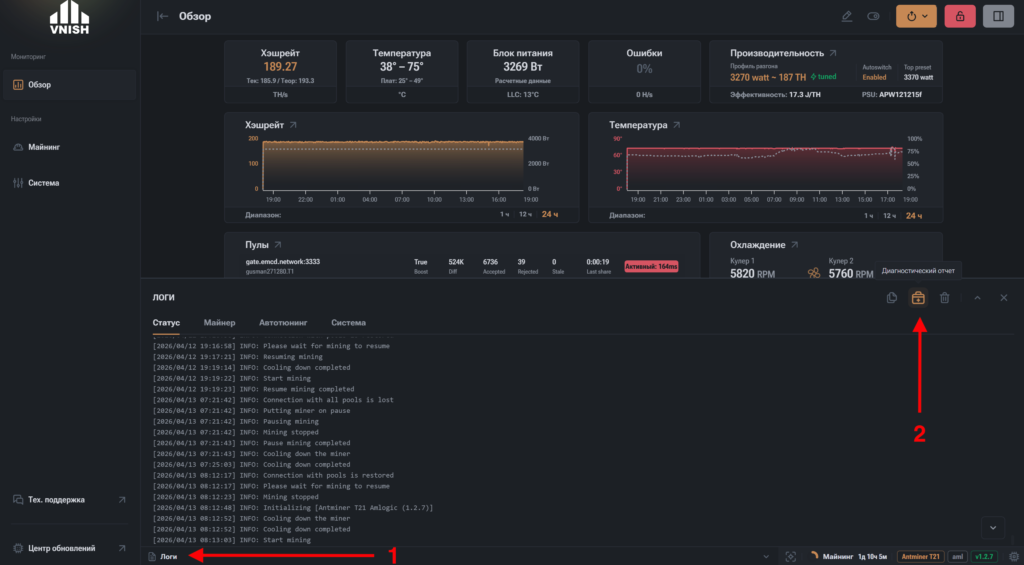Toggle the side panel layout button
This screenshot has width=1024, height=565.
pos(998,16)
